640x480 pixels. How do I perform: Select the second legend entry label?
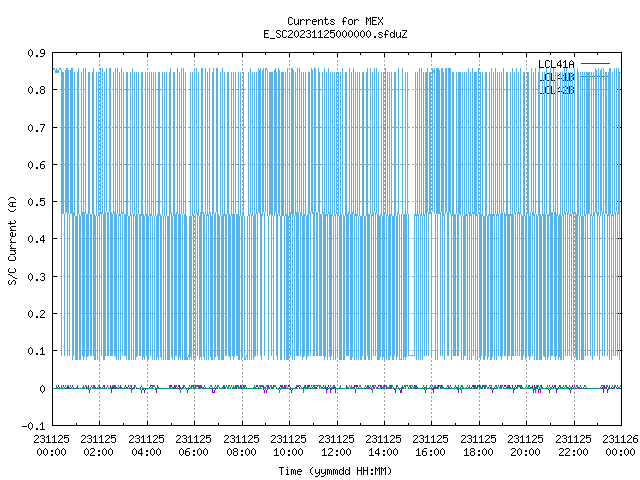click(x=556, y=77)
